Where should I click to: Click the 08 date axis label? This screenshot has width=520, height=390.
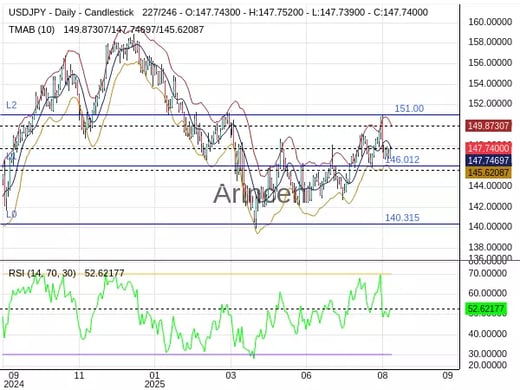pos(382,375)
